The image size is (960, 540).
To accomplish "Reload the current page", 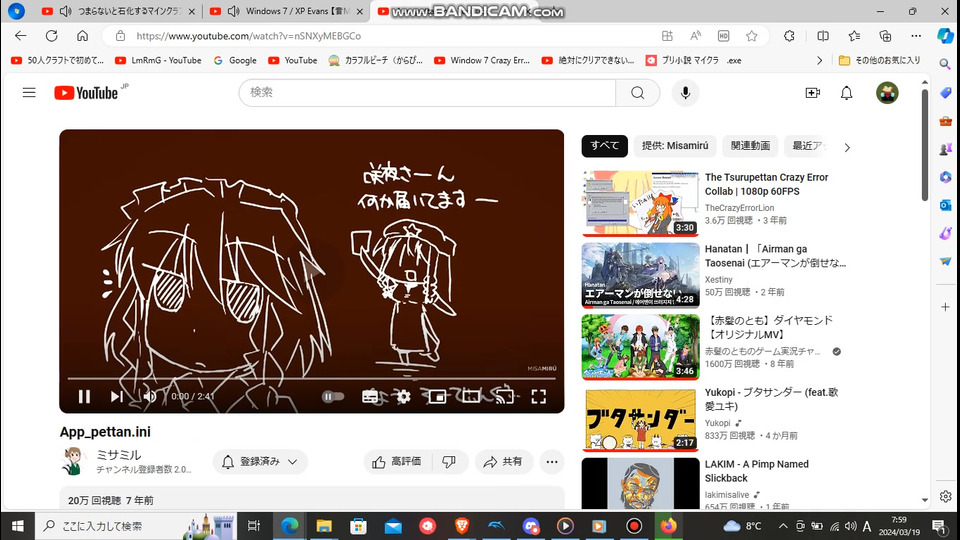I will [x=51, y=36].
